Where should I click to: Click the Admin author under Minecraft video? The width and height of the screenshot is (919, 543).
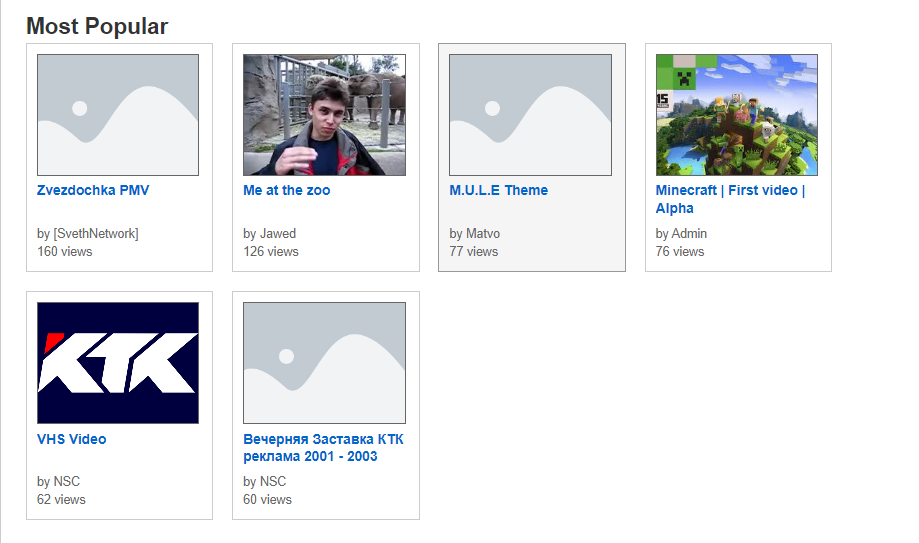[689, 234]
